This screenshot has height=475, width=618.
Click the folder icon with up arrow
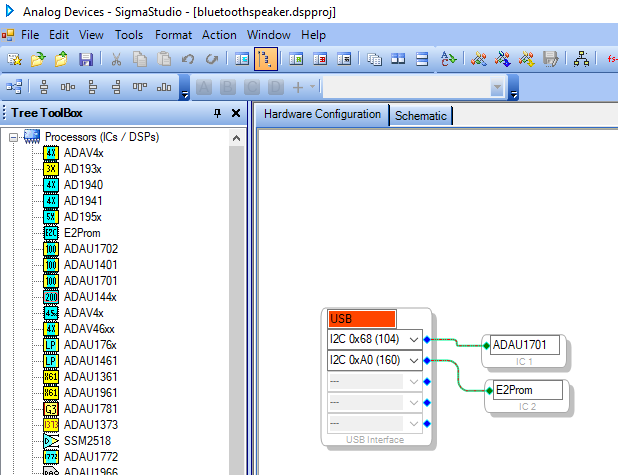[x=61, y=59]
